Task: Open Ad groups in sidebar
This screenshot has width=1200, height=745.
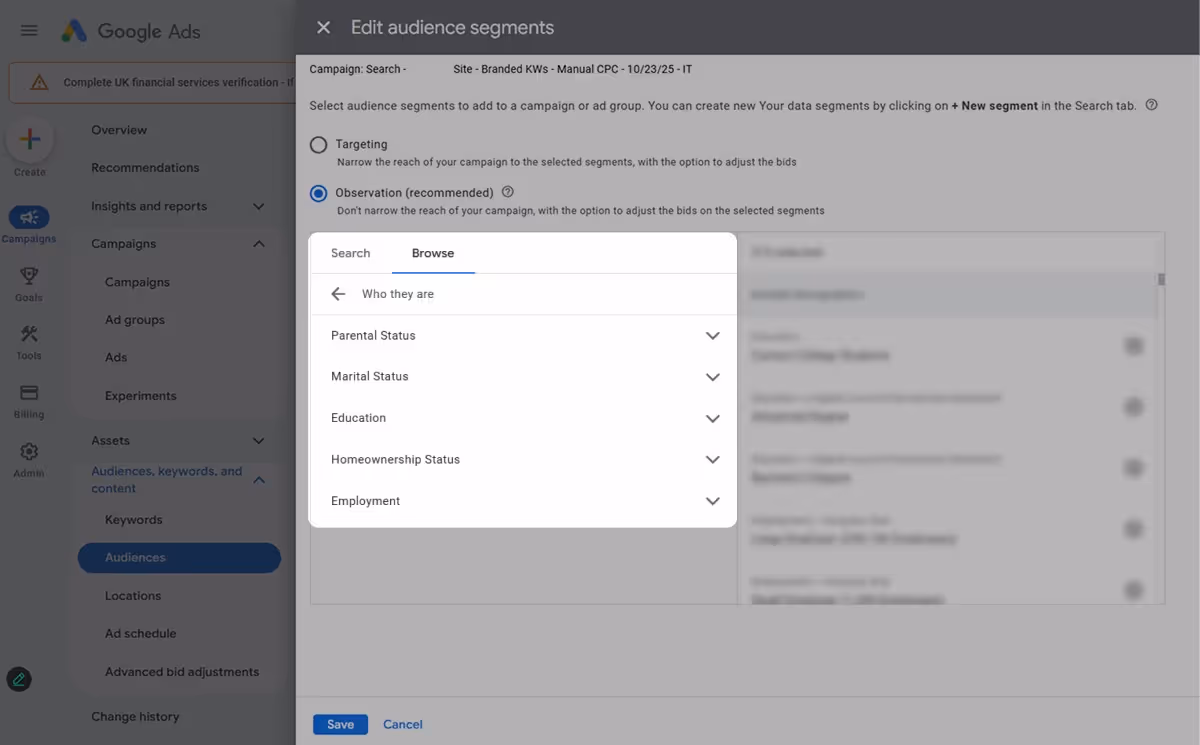Action: tap(135, 320)
